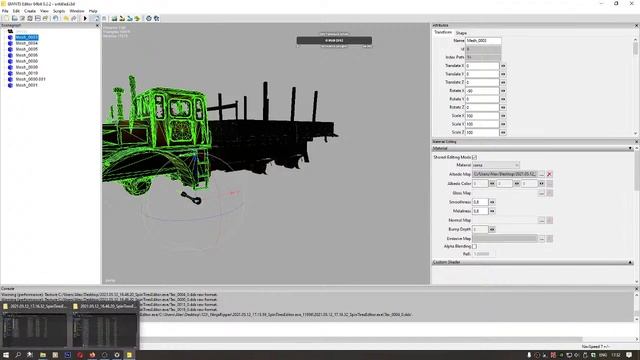
Task: Select Mesh_0090-001 in scenegraph
Action: (x=31, y=79)
